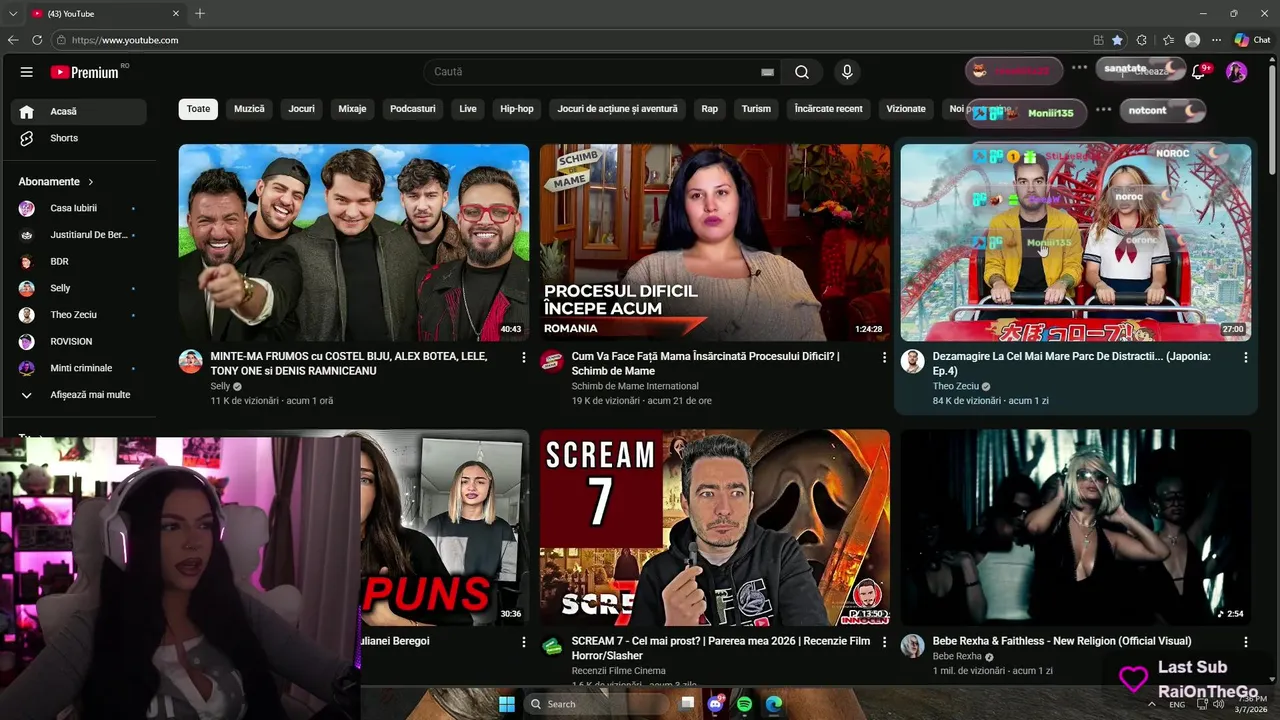Screen dimensions: 1280x720
Task: Select the Vizionate filter chip
Action: [906, 109]
